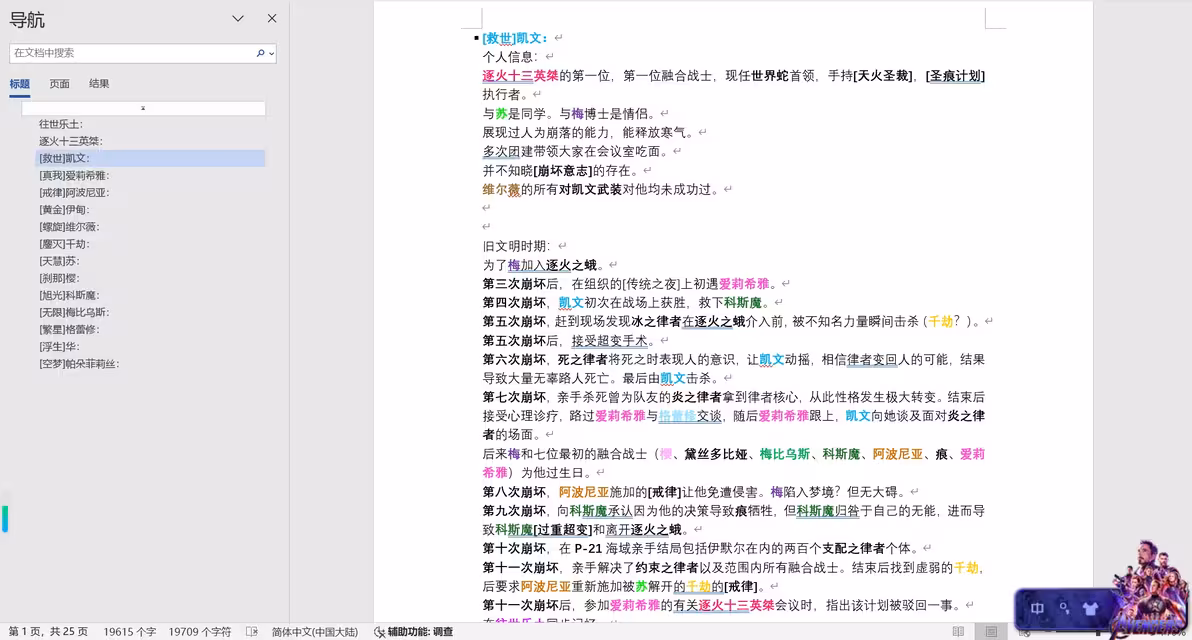
Task: Close the 导航 navigation pane
Action: pyautogui.click(x=272, y=19)
